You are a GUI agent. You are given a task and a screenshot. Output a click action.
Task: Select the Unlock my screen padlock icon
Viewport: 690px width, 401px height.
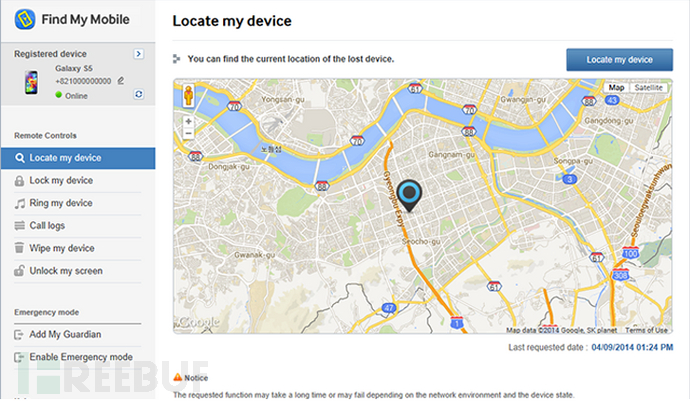(x=19, y=270)
